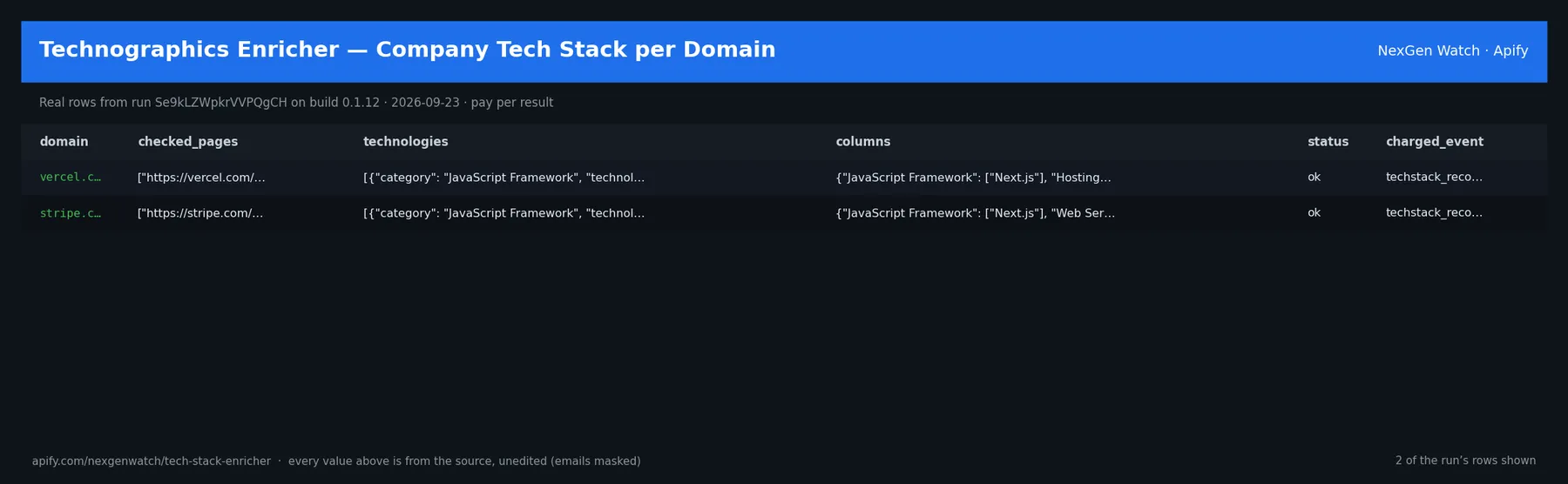This screenshot has width=1568, height=484.
Task: Select technologies cell in the vercel row
Action: click(x=504, y=178)
